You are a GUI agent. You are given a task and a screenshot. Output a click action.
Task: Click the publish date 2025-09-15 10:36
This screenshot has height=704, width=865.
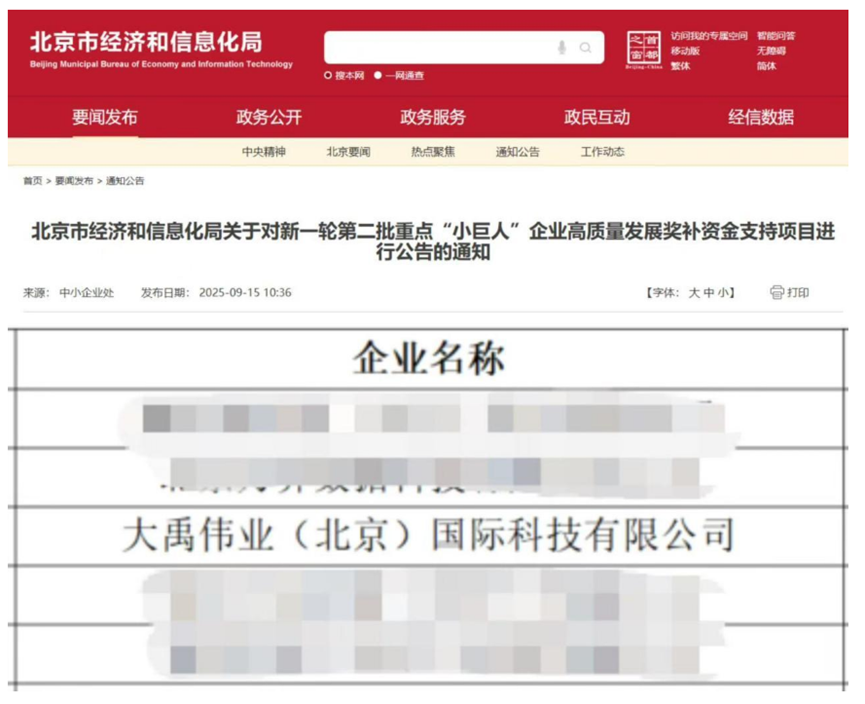245,292
